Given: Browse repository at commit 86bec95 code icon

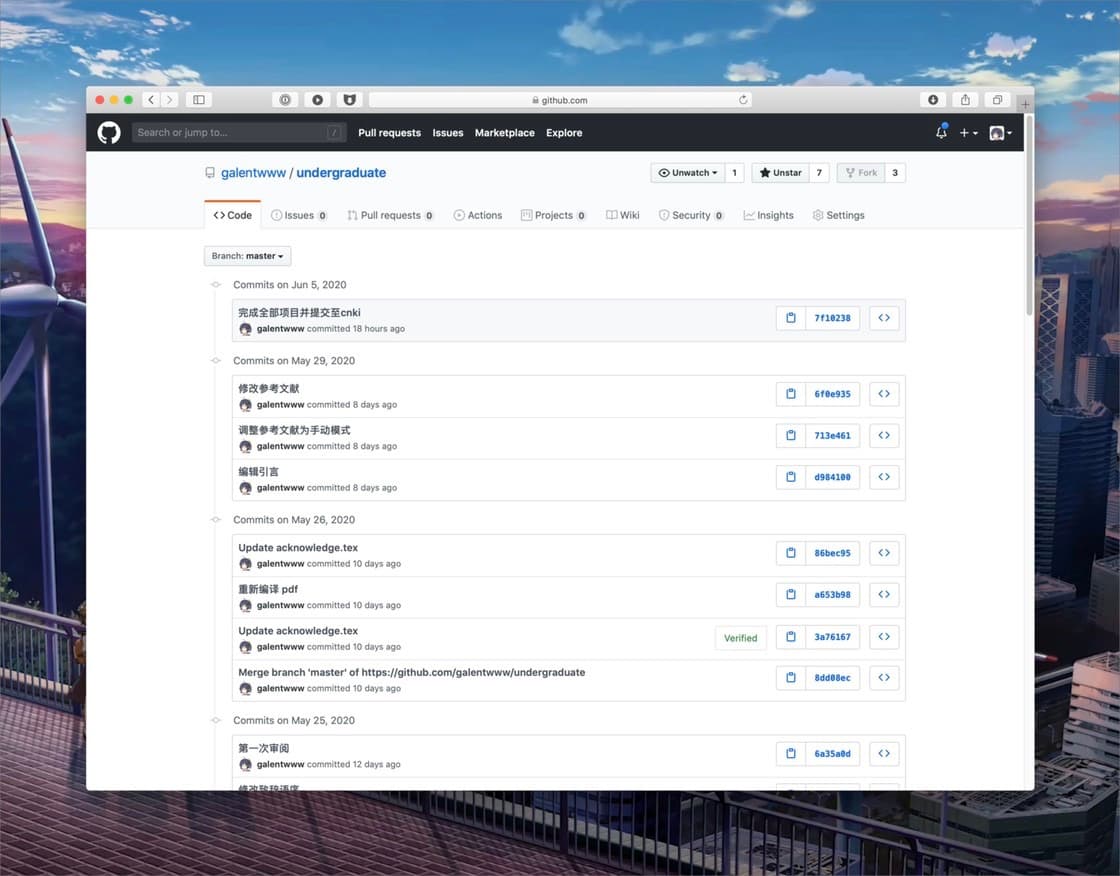Looking at the screenshot, I should 884,553.
